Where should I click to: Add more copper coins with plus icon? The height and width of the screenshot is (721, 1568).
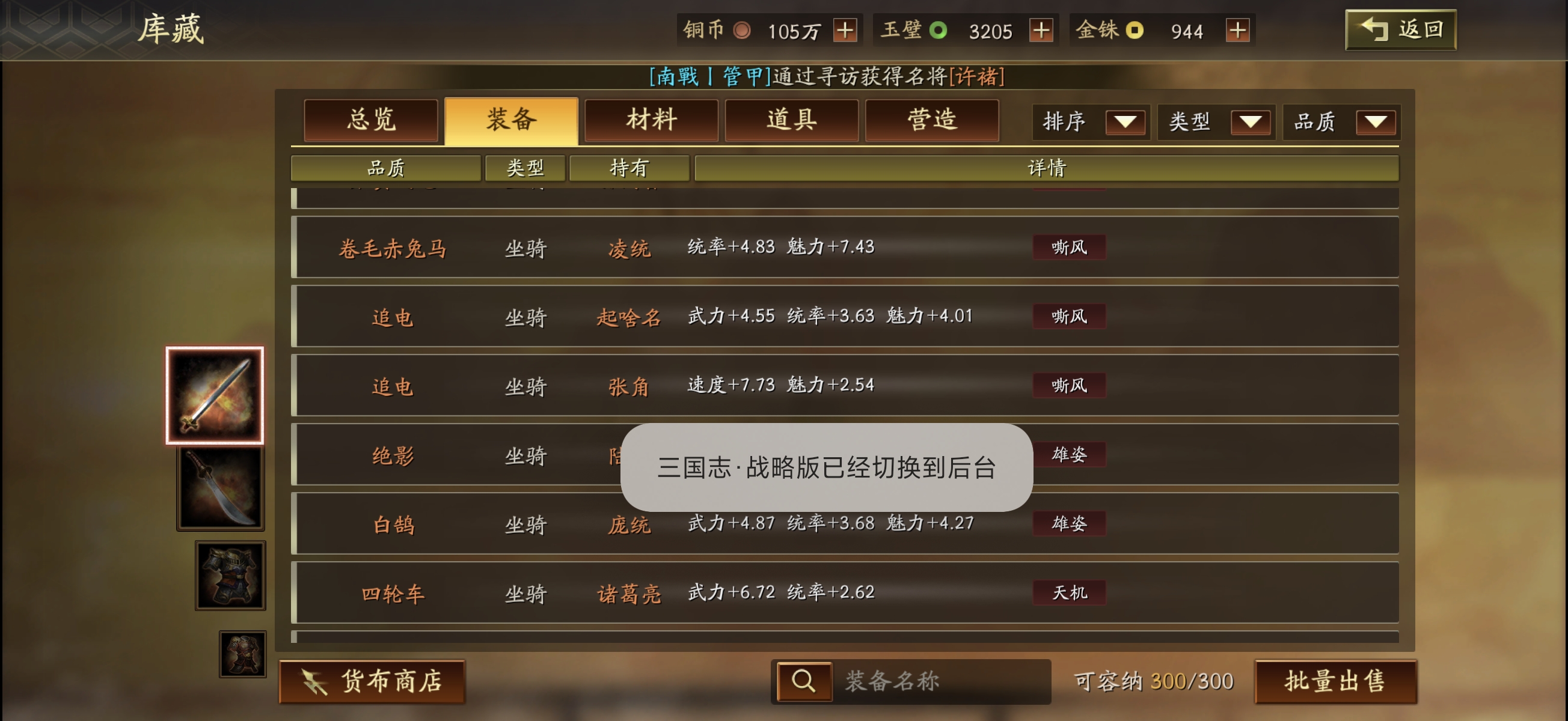[x=845, y=30]
